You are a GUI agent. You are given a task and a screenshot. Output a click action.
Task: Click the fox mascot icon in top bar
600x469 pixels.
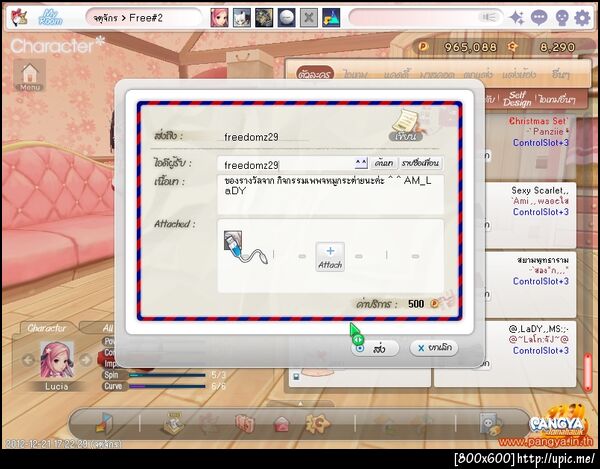18,18
